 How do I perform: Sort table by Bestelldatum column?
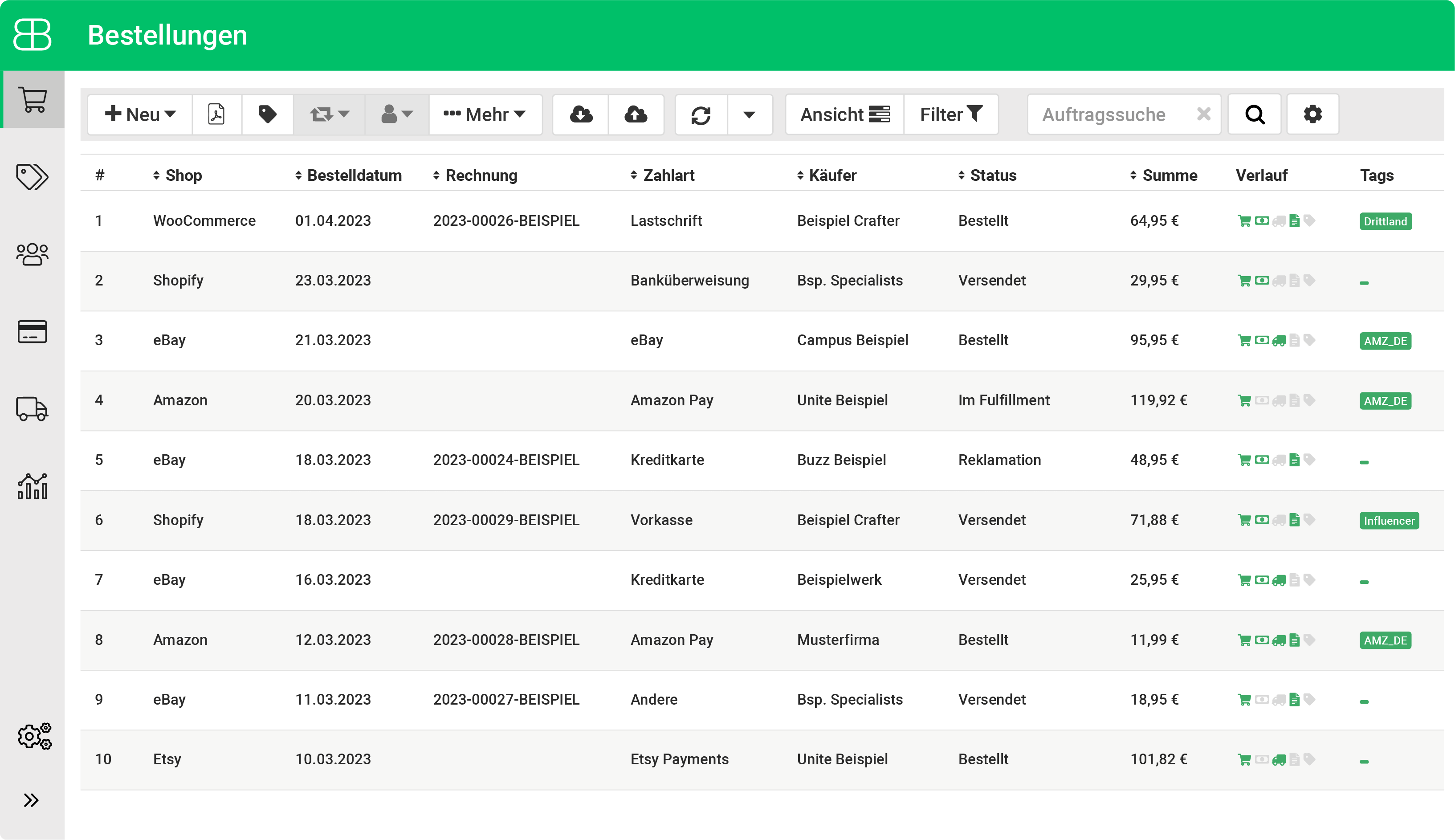coord(348,175)
